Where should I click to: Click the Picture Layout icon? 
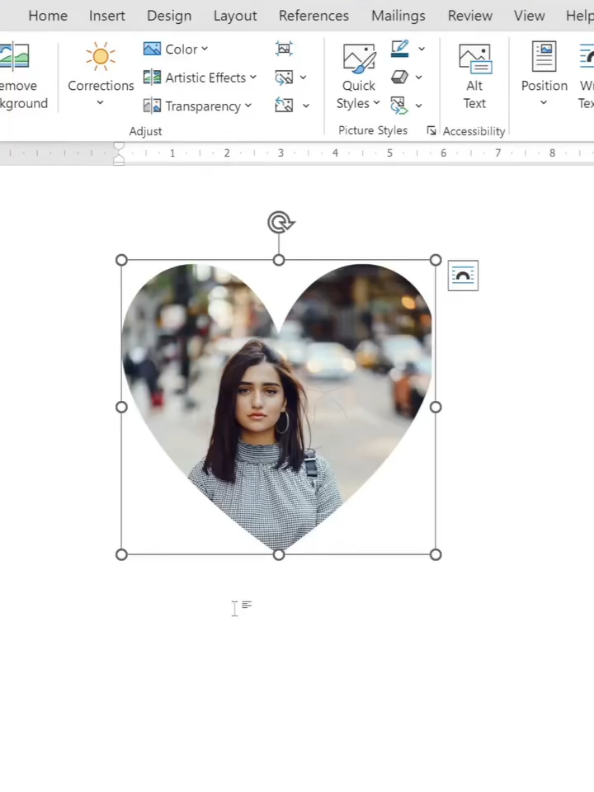point(399,105)
